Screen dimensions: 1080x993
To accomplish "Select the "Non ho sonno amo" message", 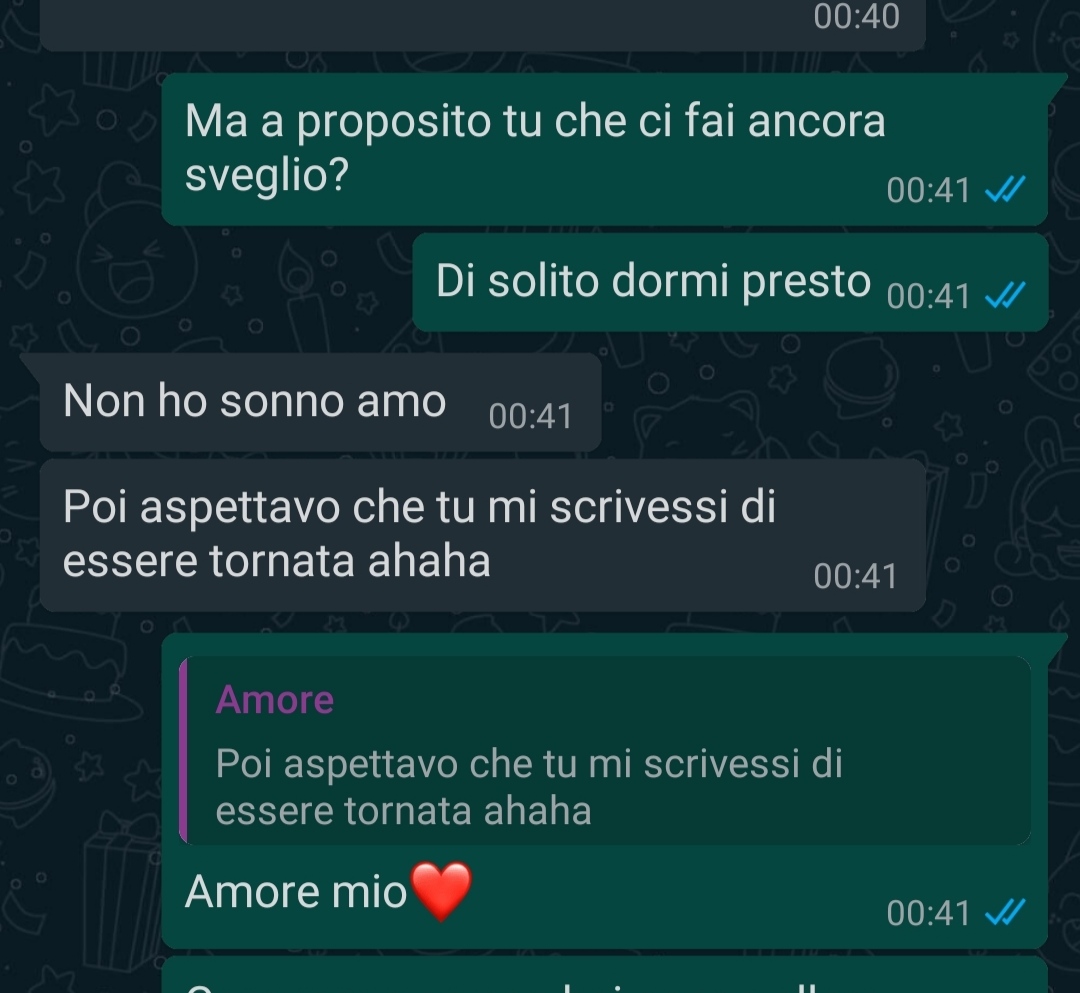I will pyautogui.click(x=320, y=402).
